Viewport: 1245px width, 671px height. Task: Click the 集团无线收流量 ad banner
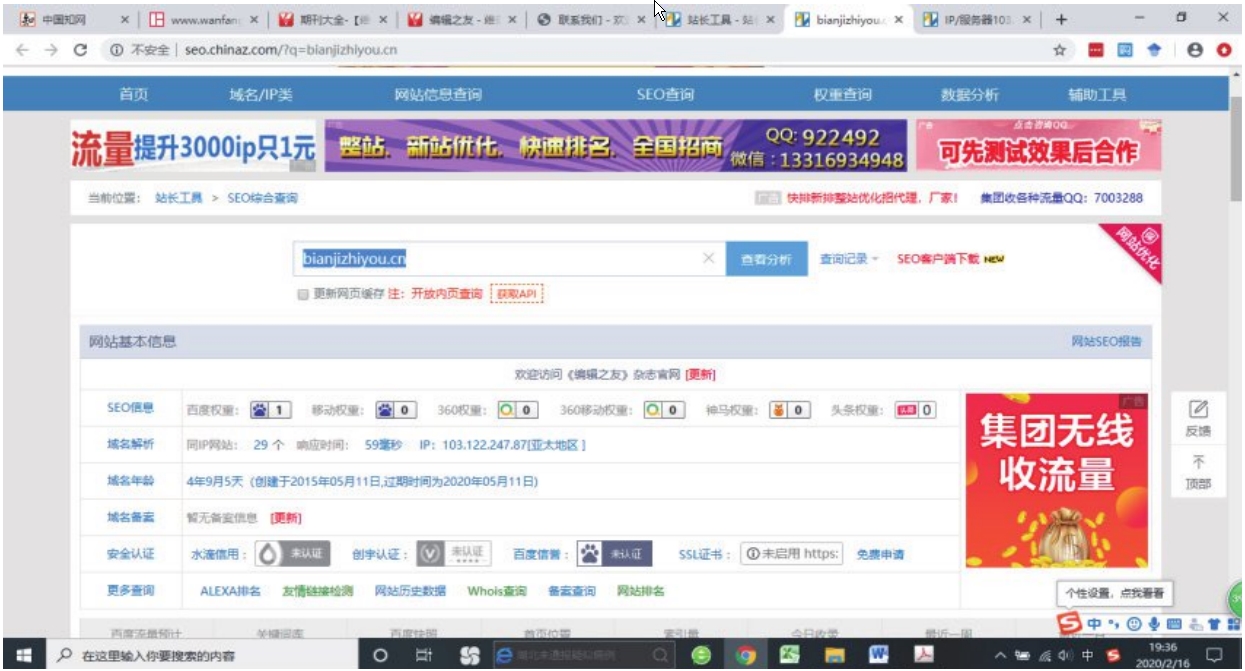(x=1057, y=481)
